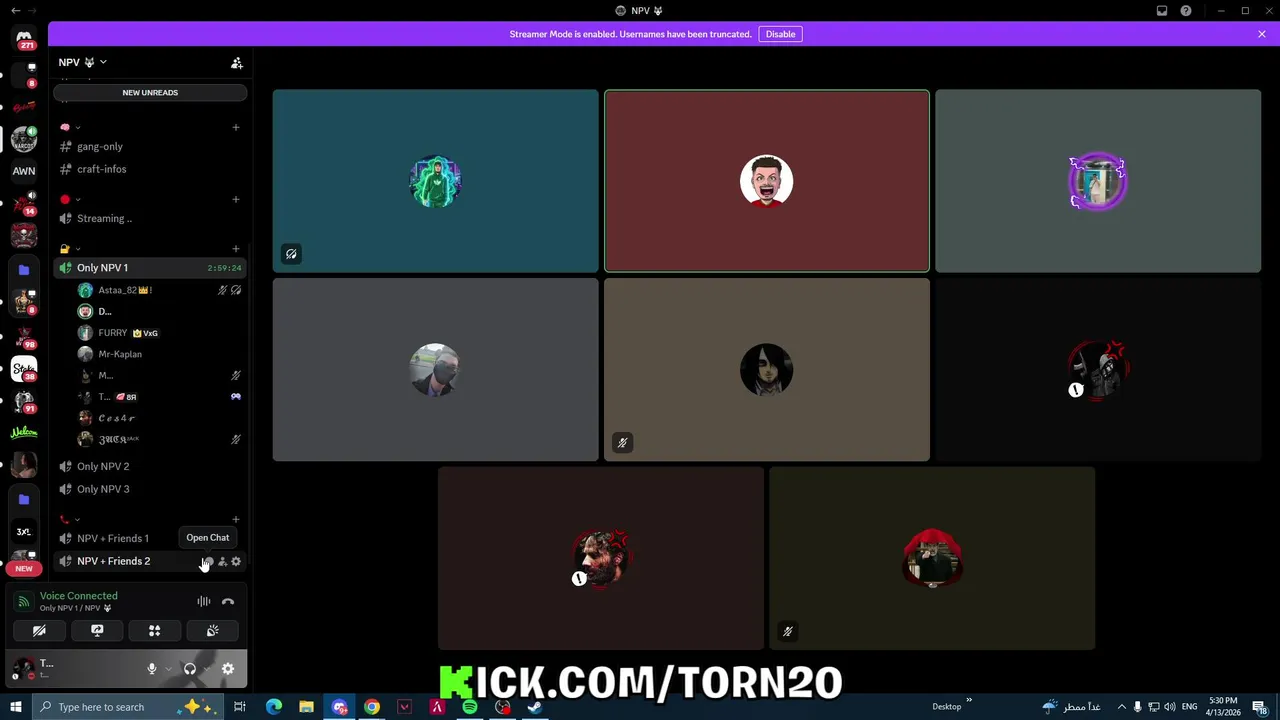Screen dimensions: 1280x720
Task: Open Spotify from the taskbar
Action: point(470,707)
